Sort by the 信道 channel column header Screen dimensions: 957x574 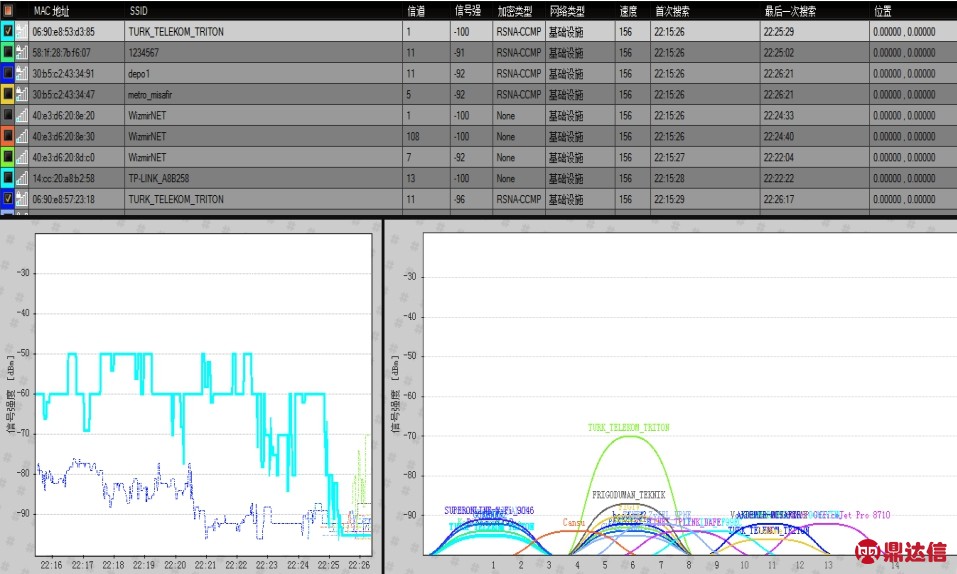tap(416, 11)
